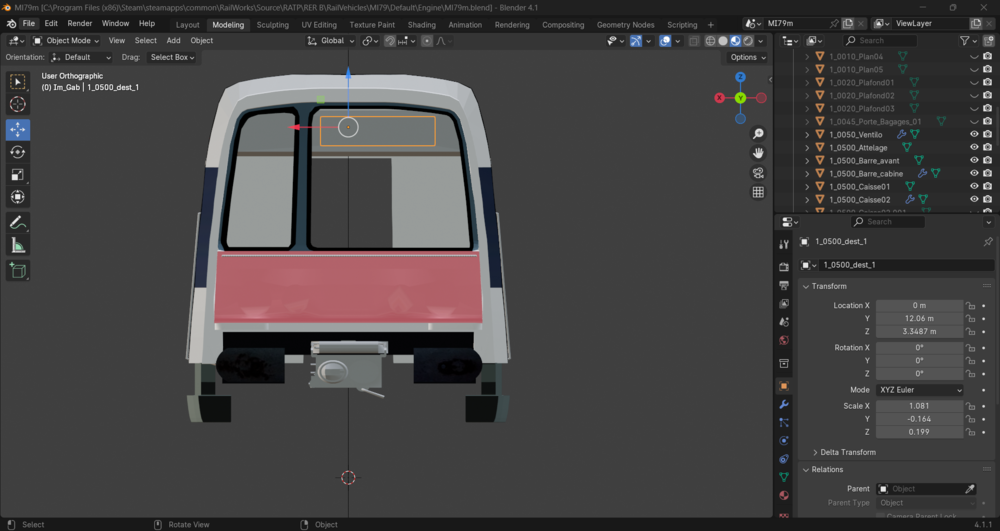This screenshot has height=531, width=1000.
Task: Switch to the Shading workspace tab
Action: click(x=422, y=25)
